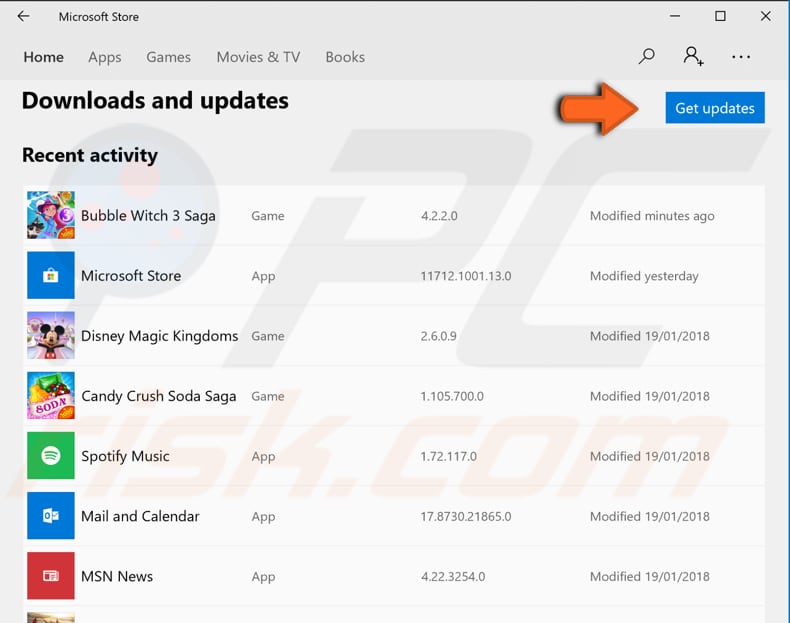This screenshot has width=790, height=623.
Task: Click the Get updates button
Action: tap(715, 108)
